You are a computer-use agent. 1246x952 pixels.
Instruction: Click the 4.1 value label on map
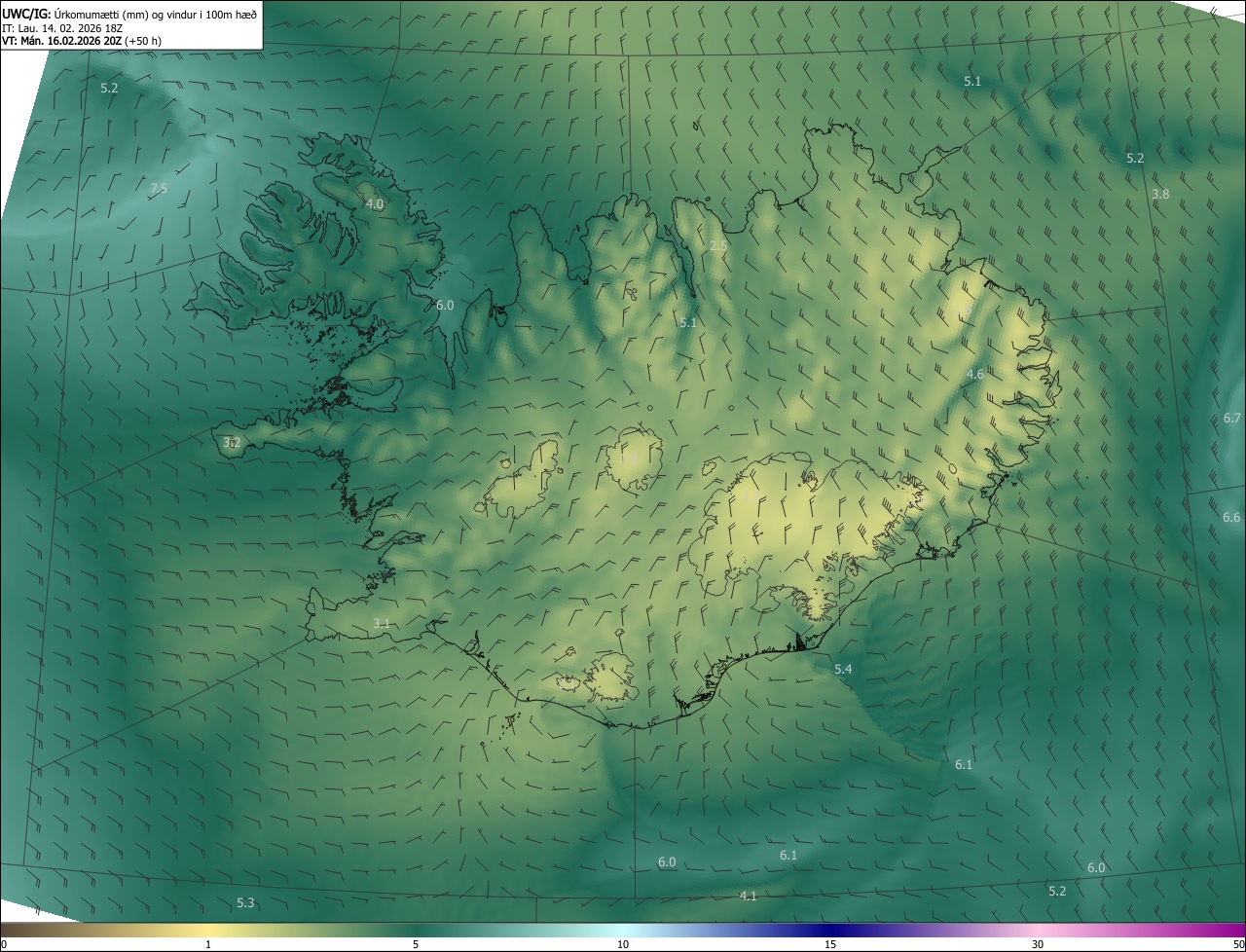tap(748, 896)
